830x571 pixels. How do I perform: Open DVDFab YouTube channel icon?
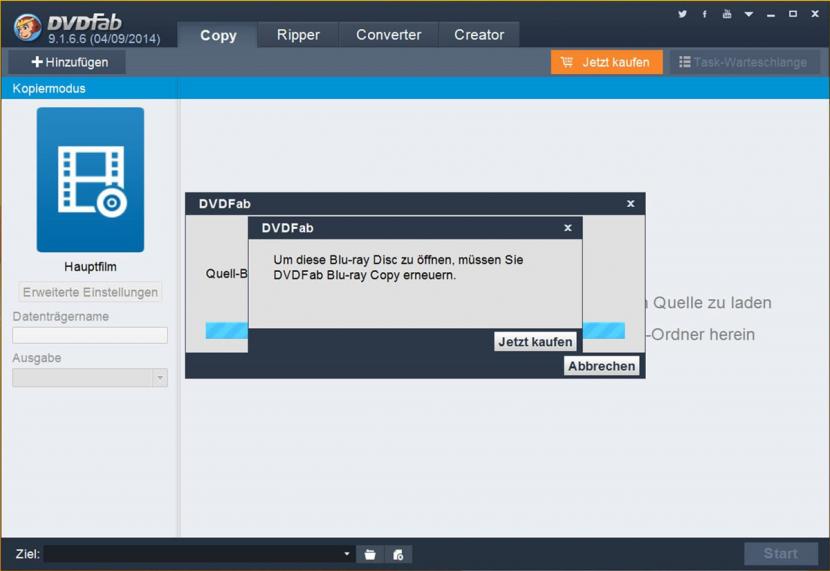coord(727,14)
